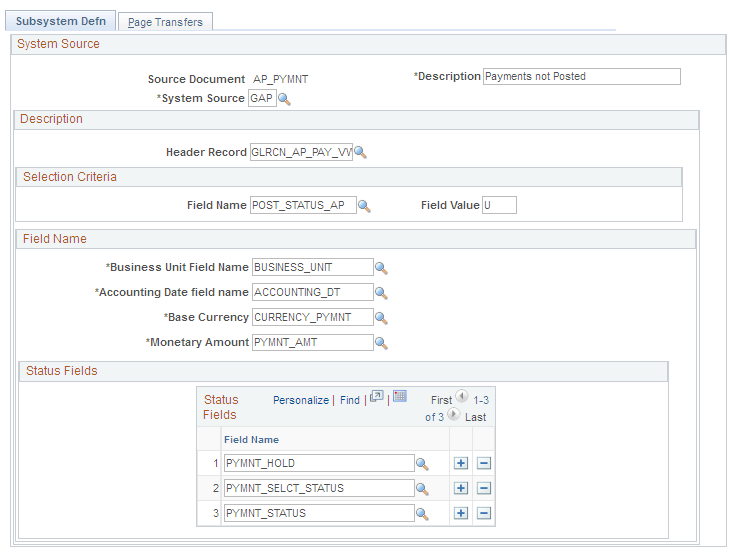Edit the Base Currency input CURRENCY_PYMNT
747x559 pixels.
(x=313, y=317)
